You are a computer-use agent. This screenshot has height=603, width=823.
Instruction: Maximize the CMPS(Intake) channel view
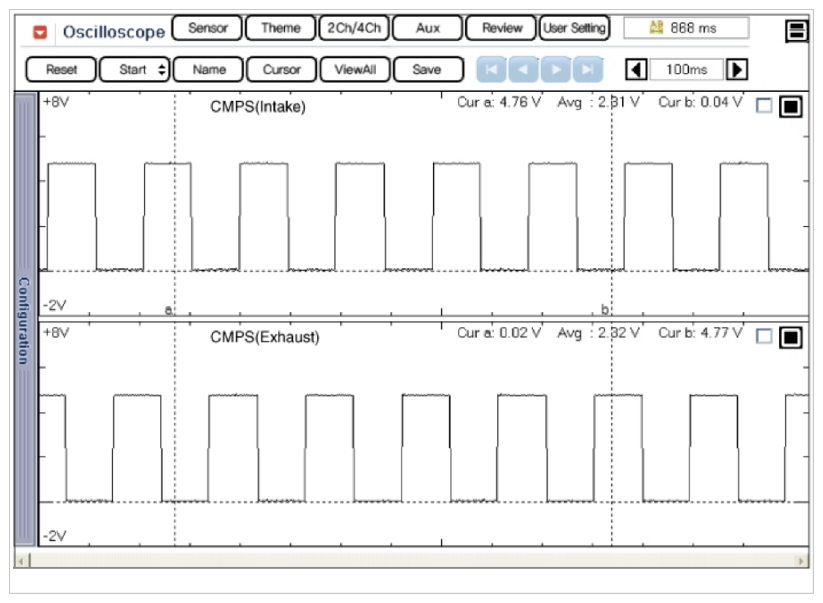click(x=790, y=106)
